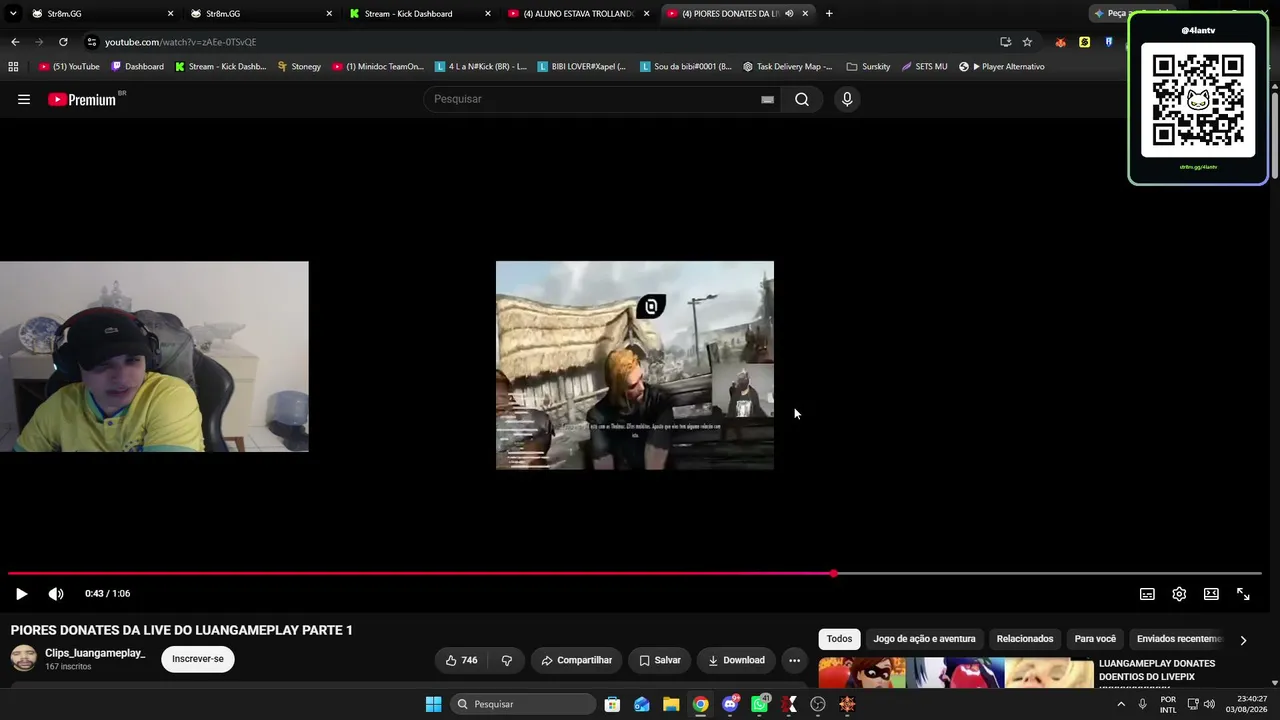Open Microsoft Store from the taskbar
This screenshot has width=1280, height=720.
pyautogui.click(x=613, y=704)
